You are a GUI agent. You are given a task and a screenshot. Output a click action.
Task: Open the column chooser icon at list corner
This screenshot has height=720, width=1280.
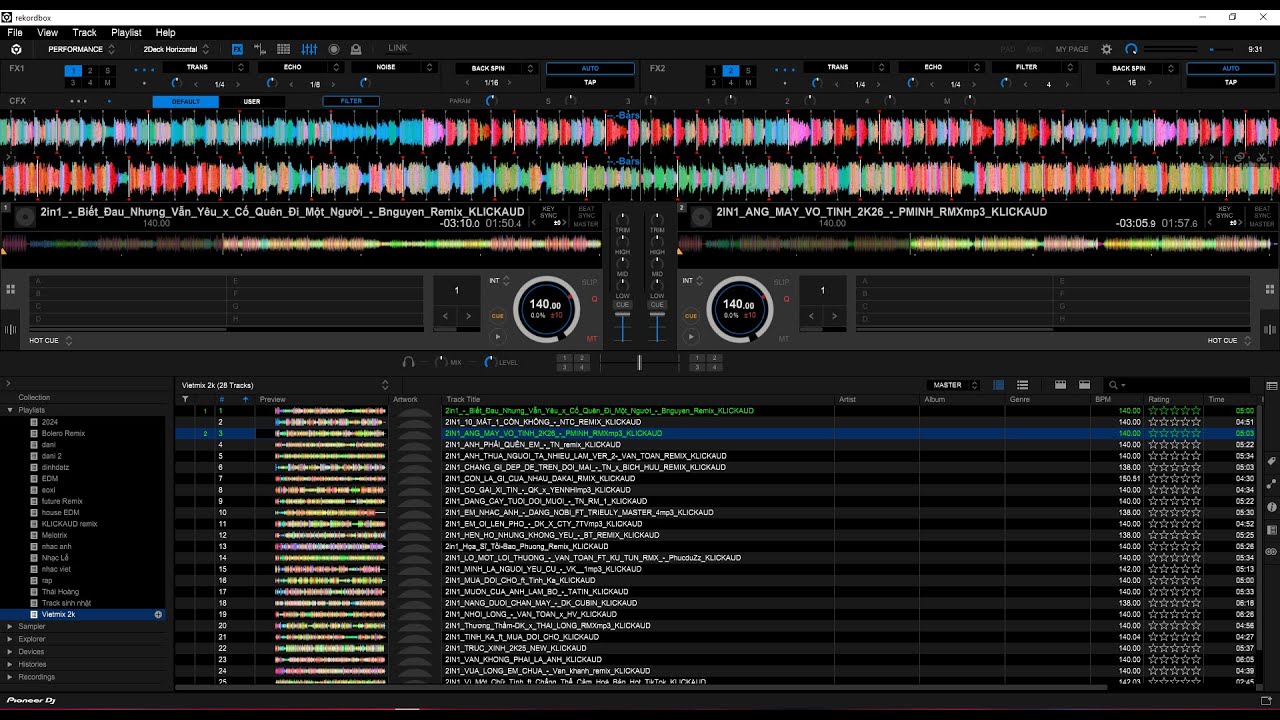pyautogui.click(x=1272, y=386)
